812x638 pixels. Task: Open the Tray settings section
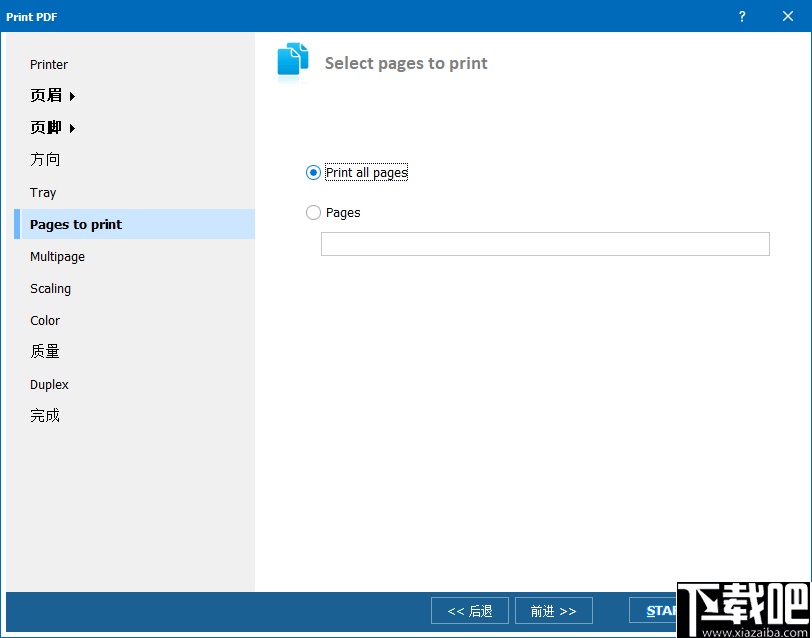pyautogui.click(x=42, y=192)
